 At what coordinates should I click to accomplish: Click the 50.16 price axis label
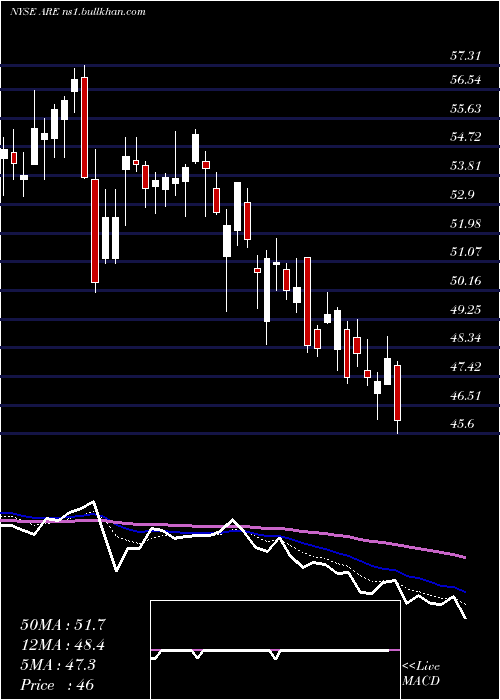(x=466, y=281)
